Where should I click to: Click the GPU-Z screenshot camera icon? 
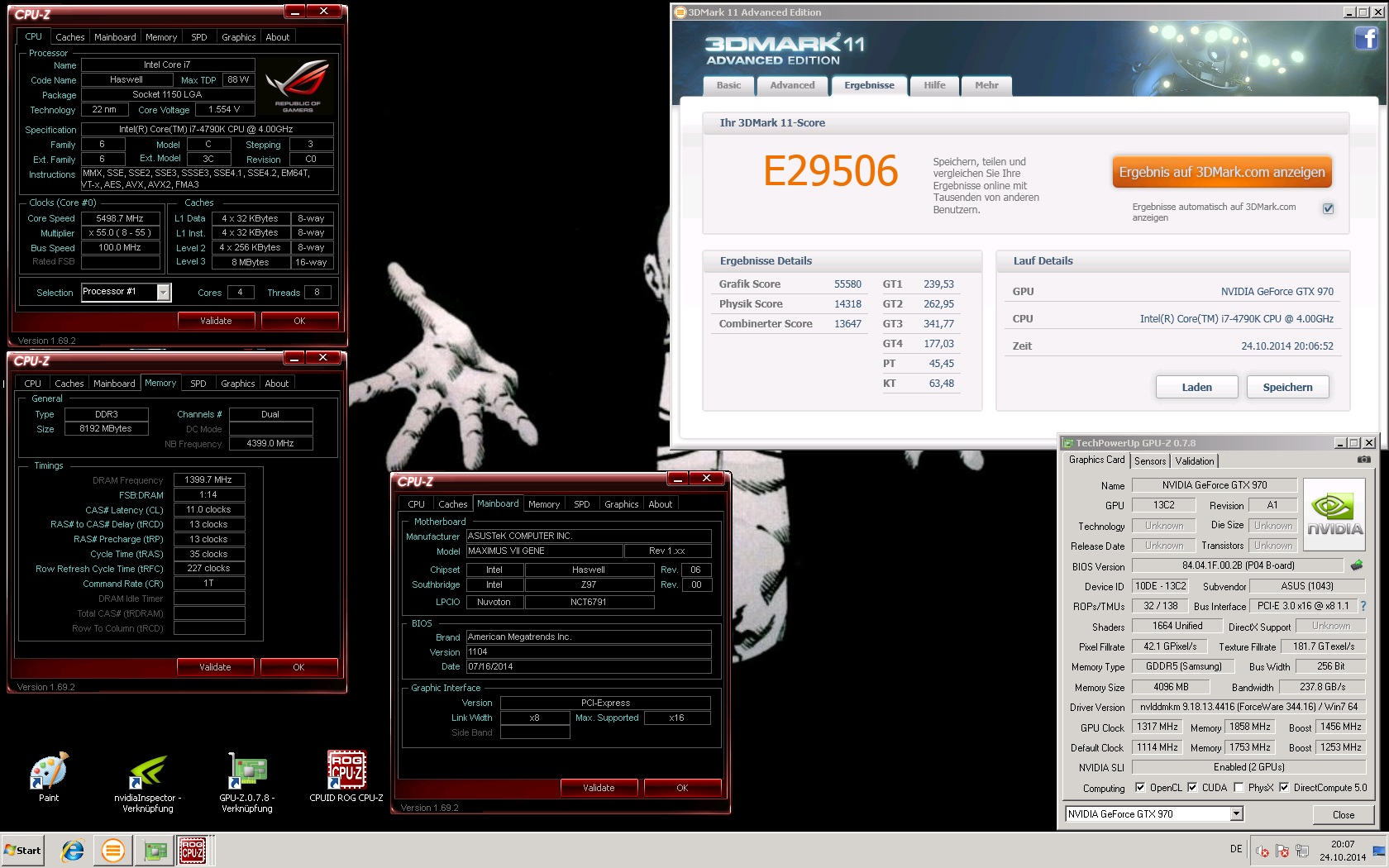pyautogui.click(x=1364, y=460)
